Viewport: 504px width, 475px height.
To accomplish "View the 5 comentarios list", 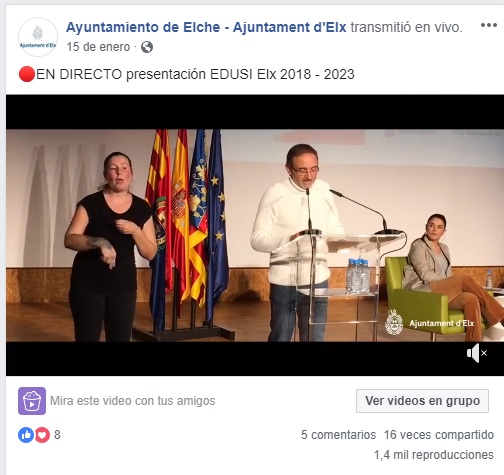I will point(338,435).
